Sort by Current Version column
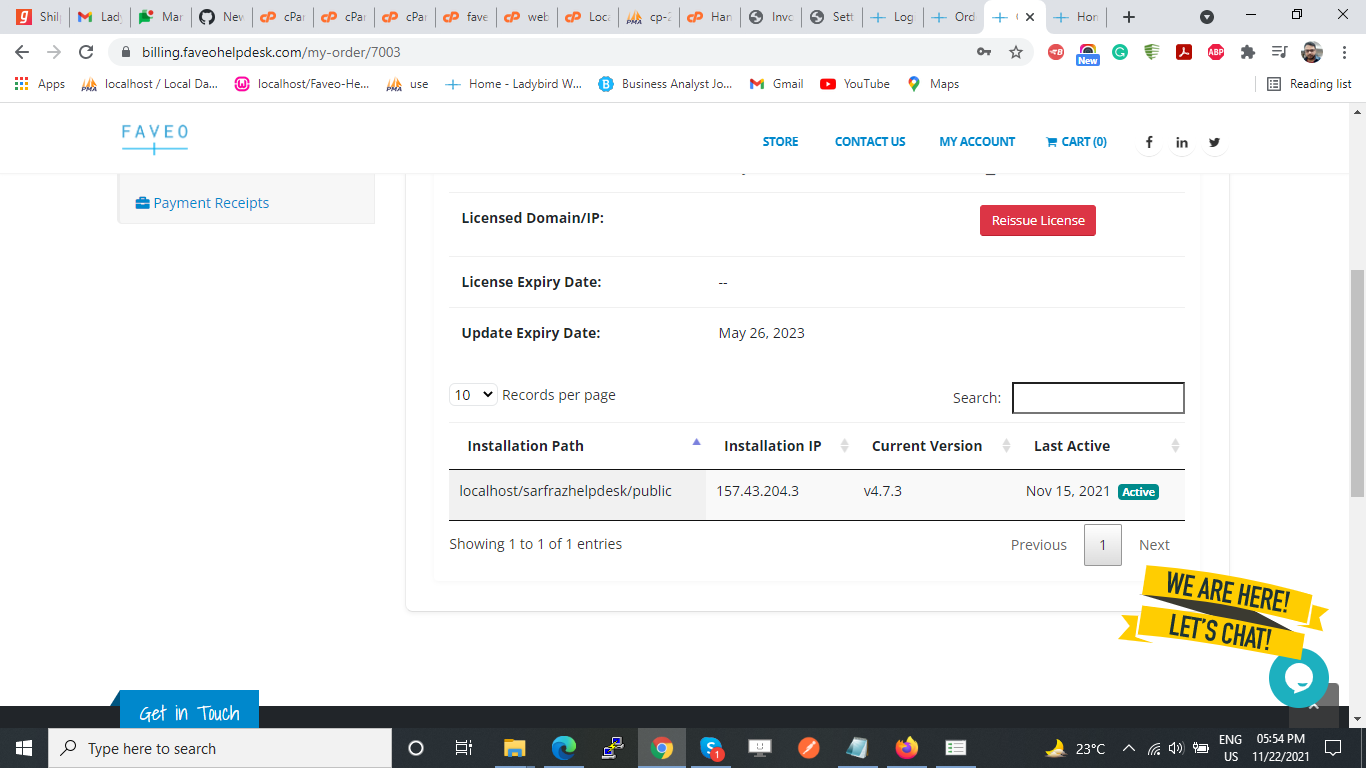The width and height of the screenshot is (1366, 768). pos(935,446)
